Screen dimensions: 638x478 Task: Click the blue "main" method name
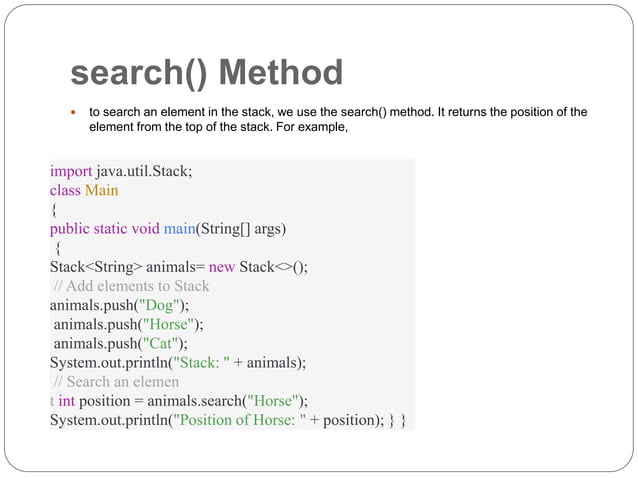coord(179,228)
